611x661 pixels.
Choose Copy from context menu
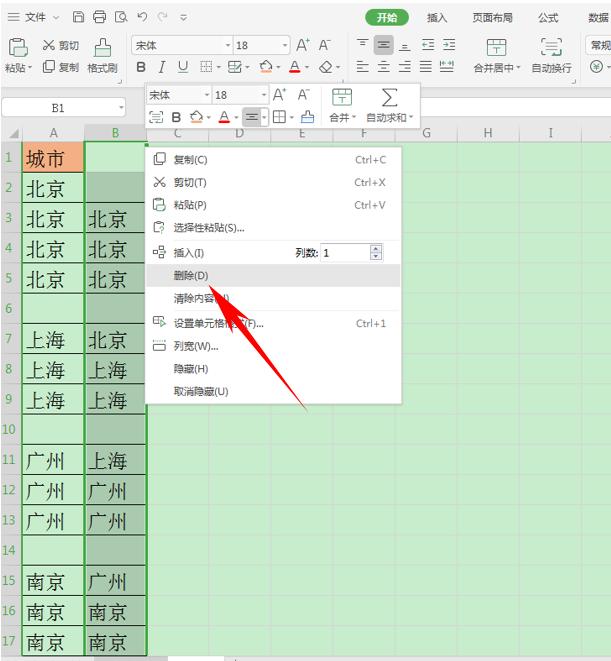[273, 159]
